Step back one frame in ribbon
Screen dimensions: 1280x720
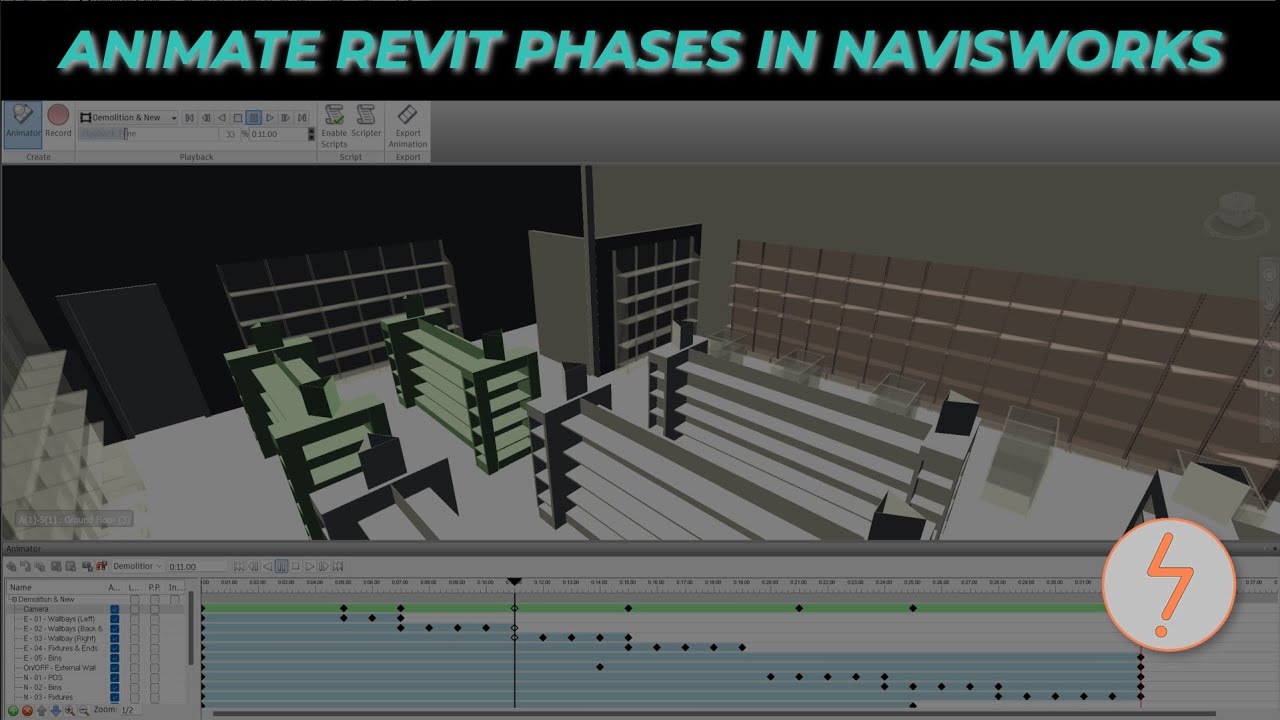[206, 118]
